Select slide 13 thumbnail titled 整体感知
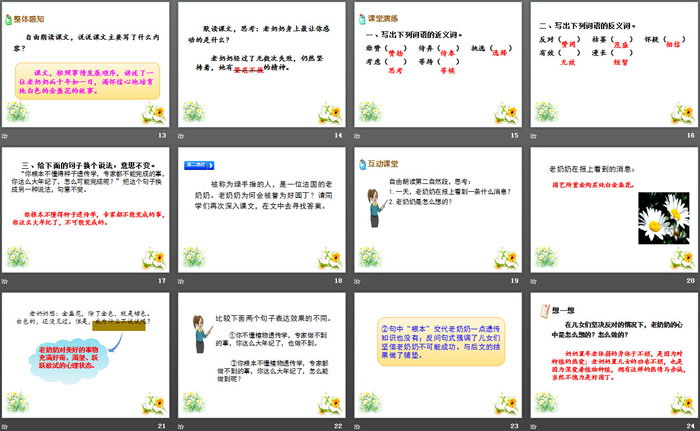 point(85,65)
